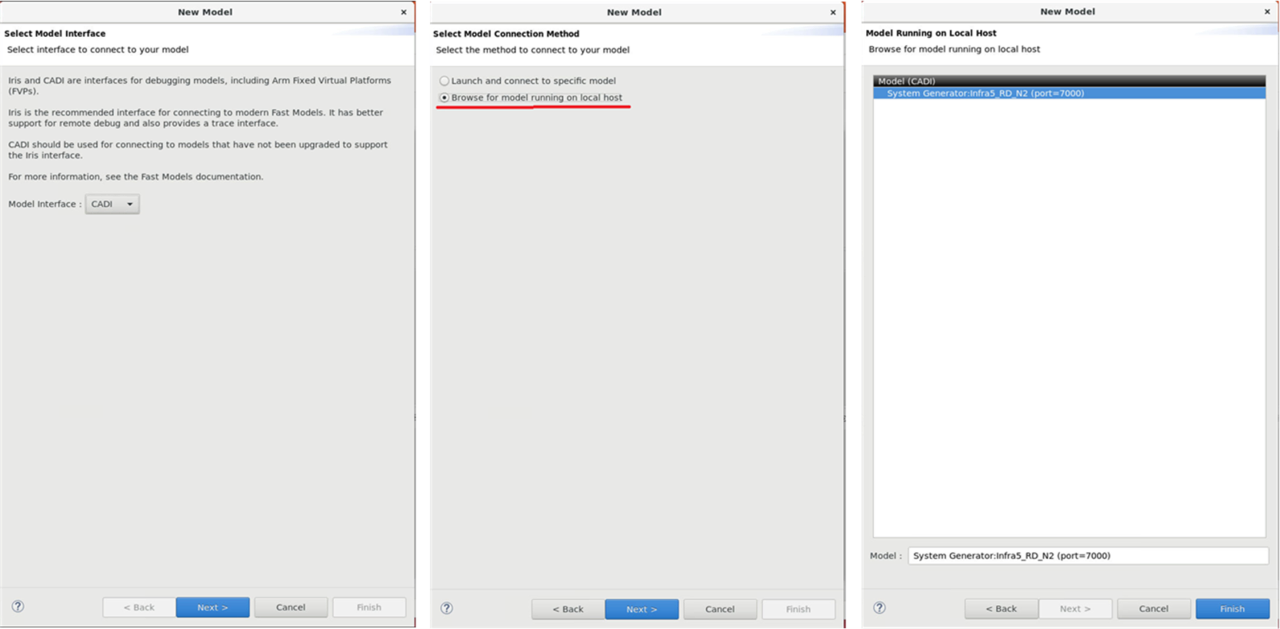Close the Select Model Interface dialog window
The width and height of the screenshot is (1280, 629).
point(404,12)
